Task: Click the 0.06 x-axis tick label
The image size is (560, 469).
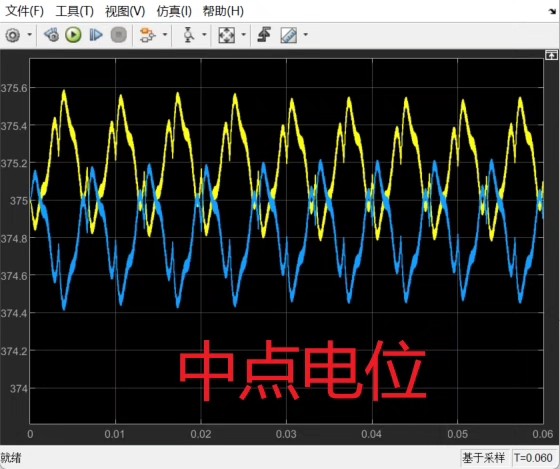Action: click(542, 434)
